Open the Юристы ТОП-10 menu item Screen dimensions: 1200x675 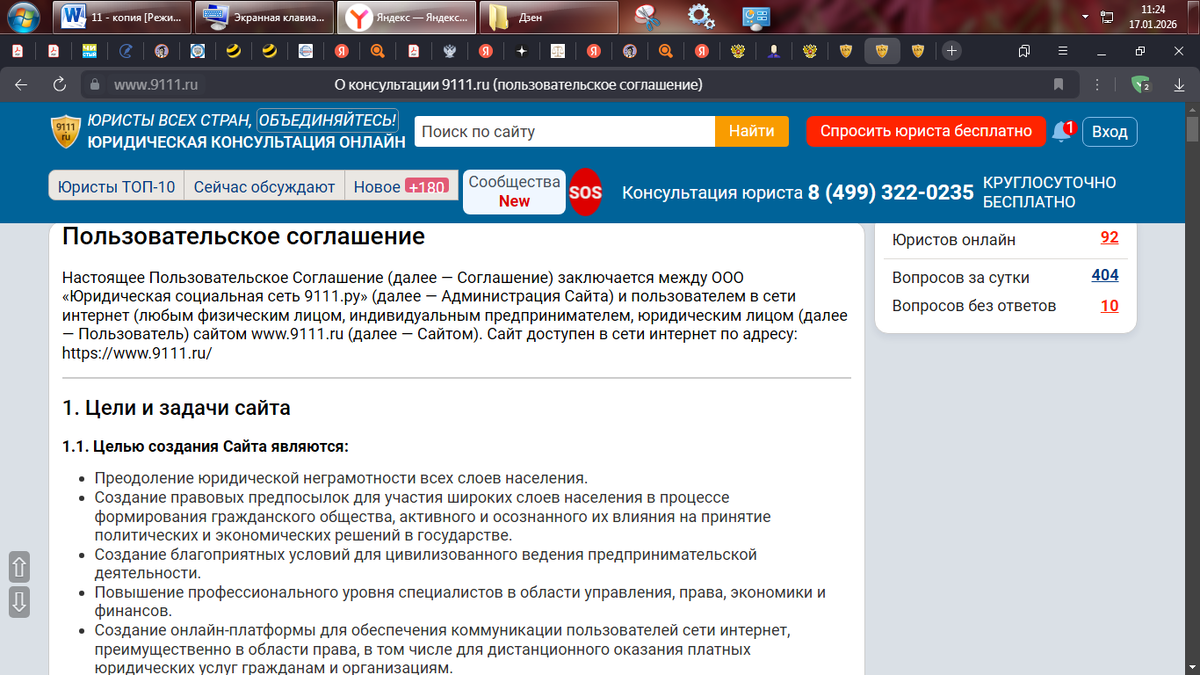pos(116,186)
